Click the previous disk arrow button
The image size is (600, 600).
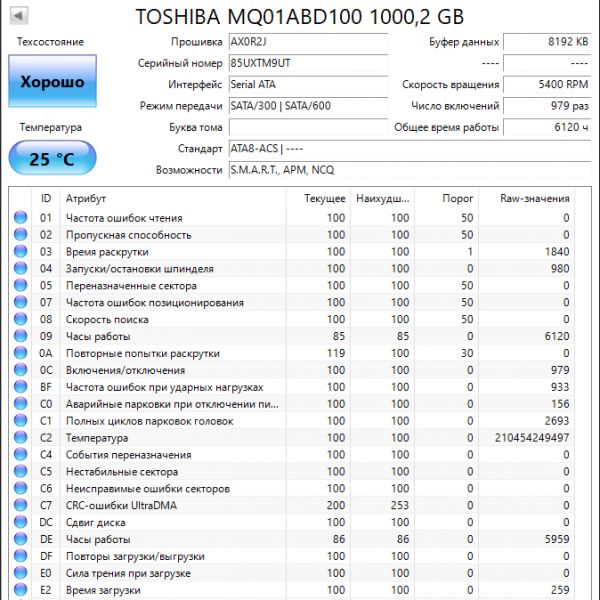(19, 16)
